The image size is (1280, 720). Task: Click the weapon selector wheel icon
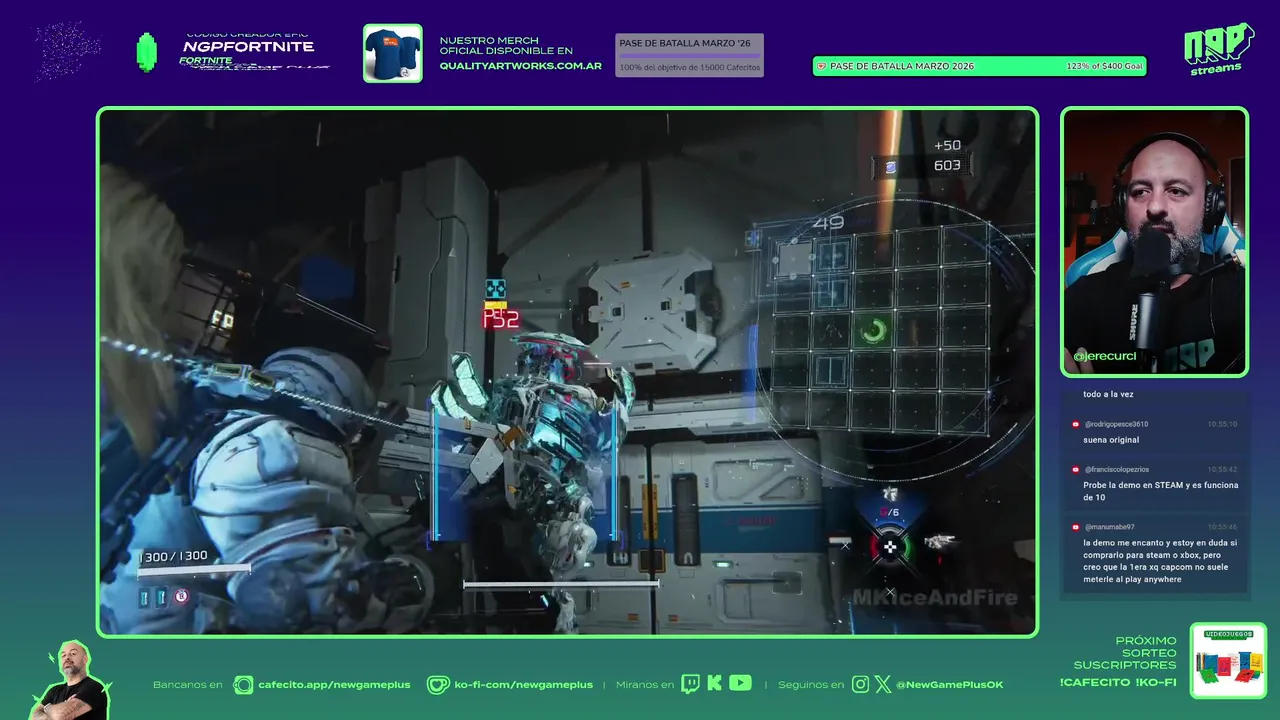tap(889, 546)
